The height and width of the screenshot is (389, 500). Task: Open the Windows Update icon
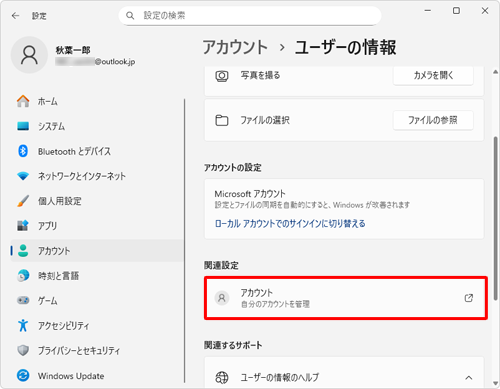click(23, 376)
